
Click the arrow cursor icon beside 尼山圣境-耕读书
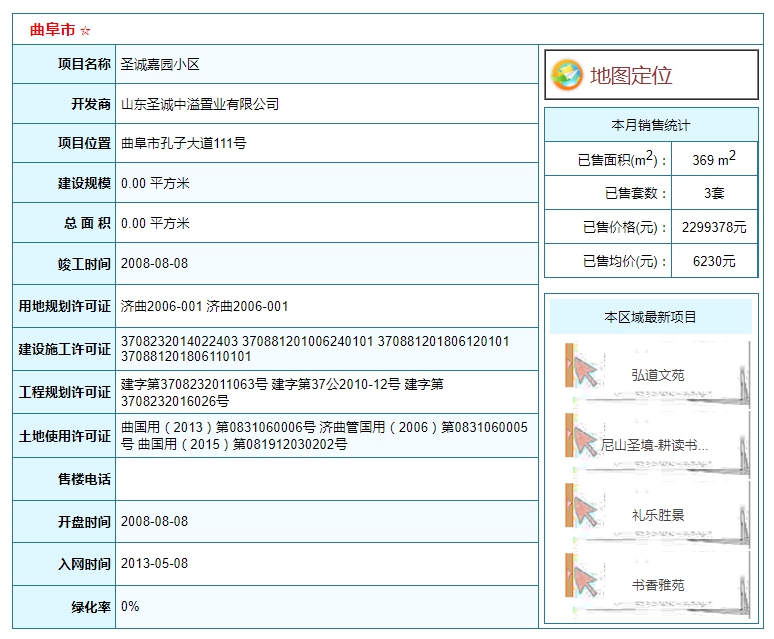(585, 442)
